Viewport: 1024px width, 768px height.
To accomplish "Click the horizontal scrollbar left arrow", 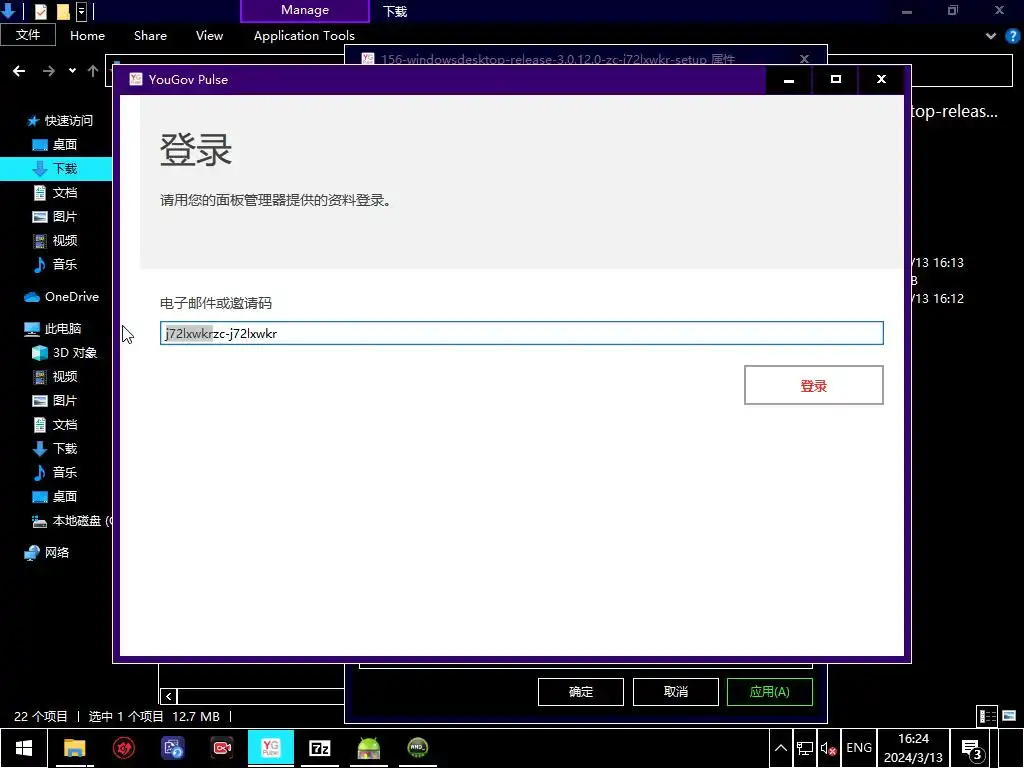I will click(168, 696).
